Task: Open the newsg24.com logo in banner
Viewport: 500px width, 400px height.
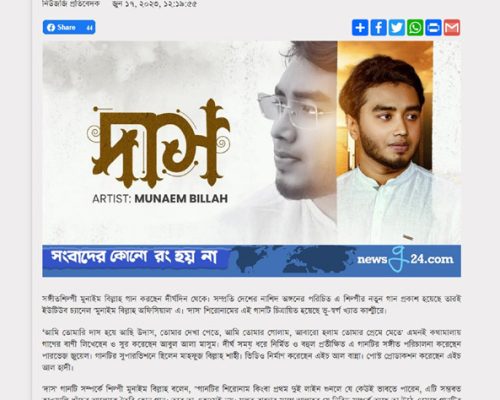Action: (405, 259)
